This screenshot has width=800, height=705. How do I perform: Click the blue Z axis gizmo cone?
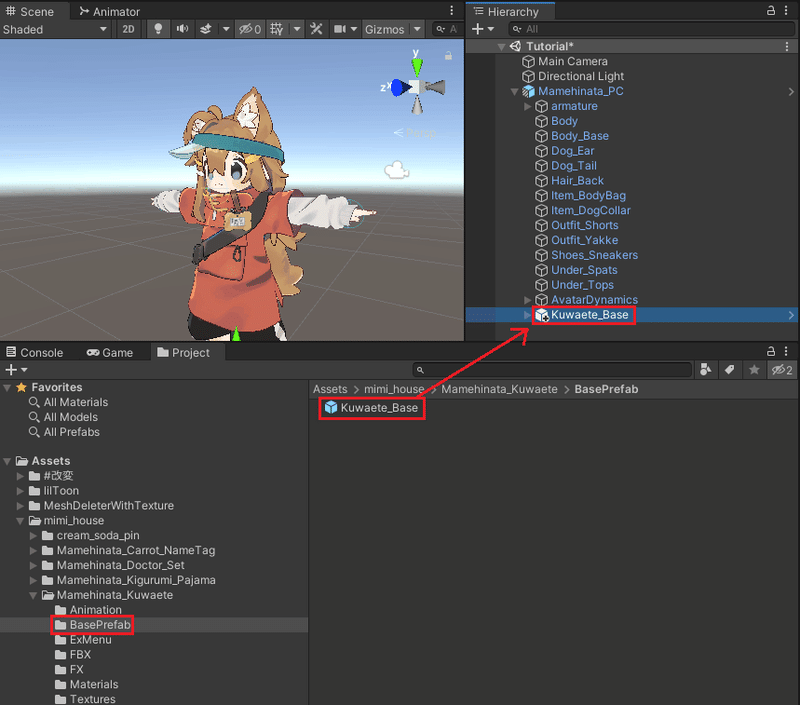401,88
